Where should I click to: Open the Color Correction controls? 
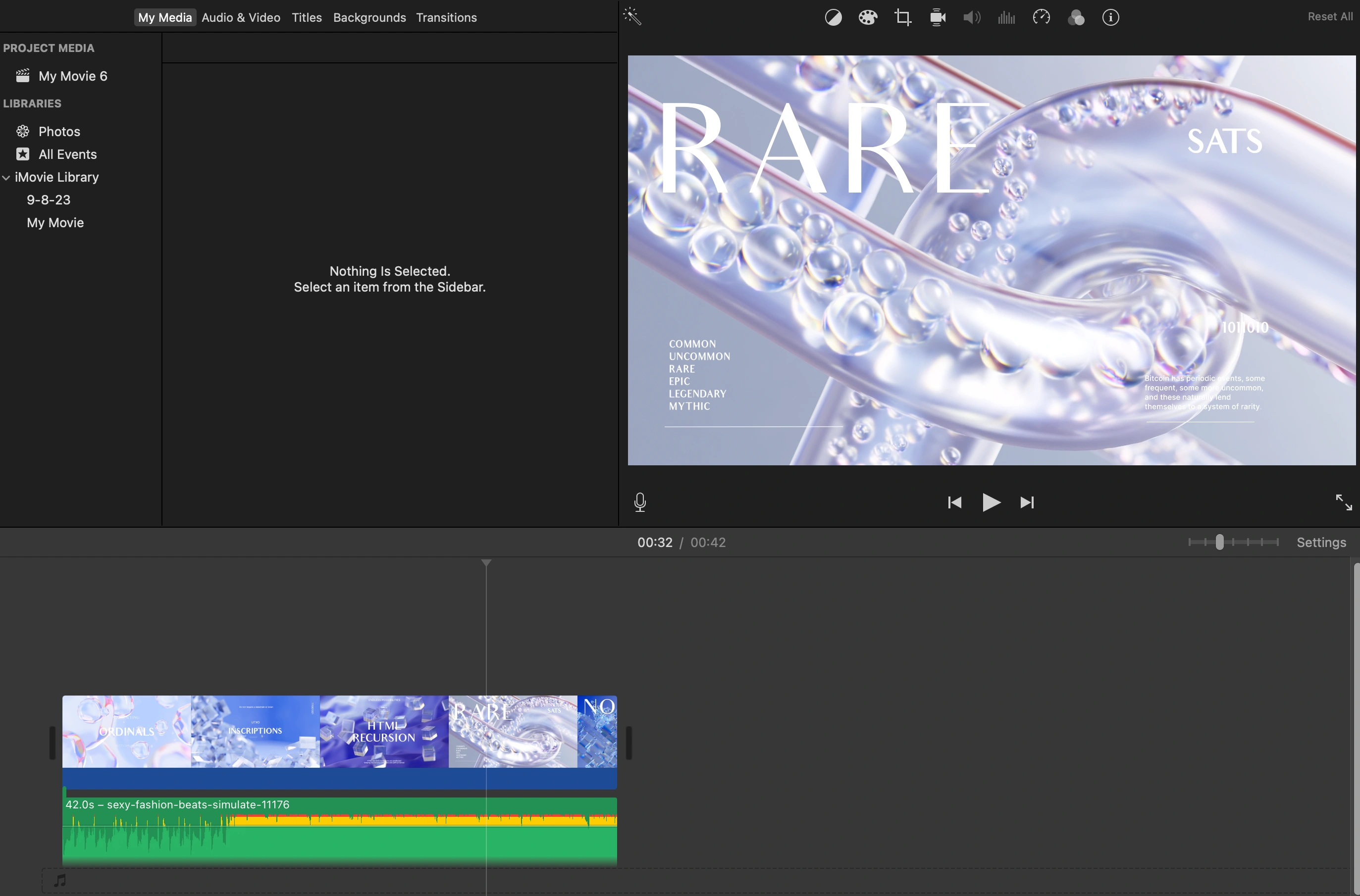pos(867,17)
